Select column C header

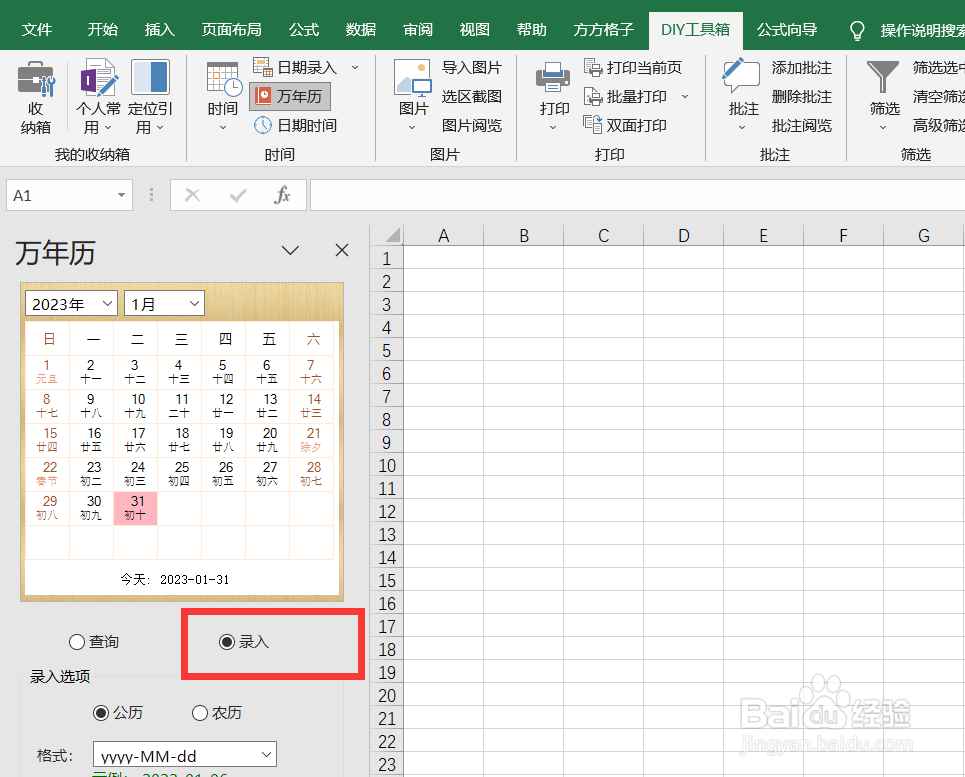click(603, 235)
